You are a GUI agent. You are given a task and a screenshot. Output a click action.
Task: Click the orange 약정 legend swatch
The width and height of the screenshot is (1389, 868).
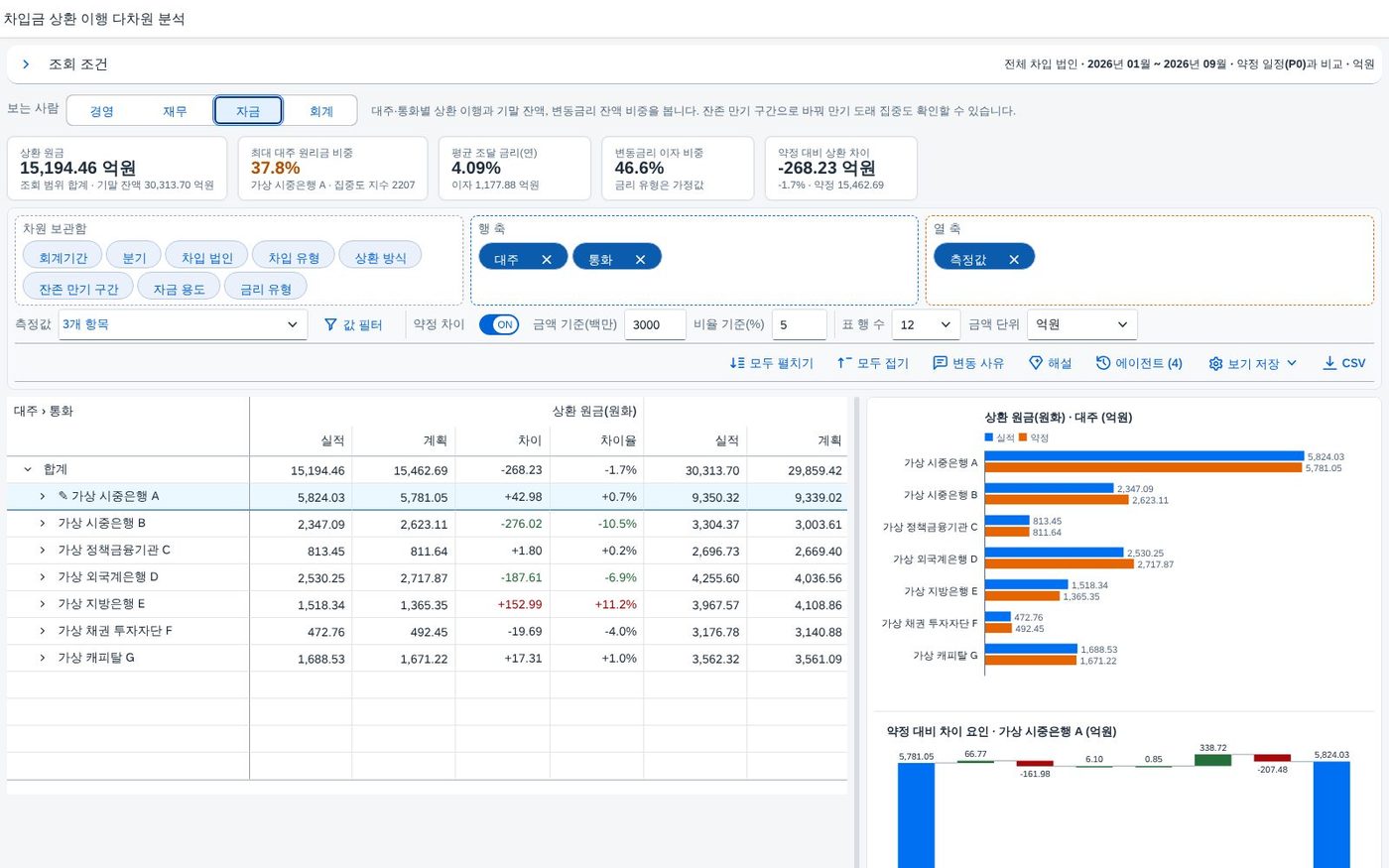point(1022,437)
